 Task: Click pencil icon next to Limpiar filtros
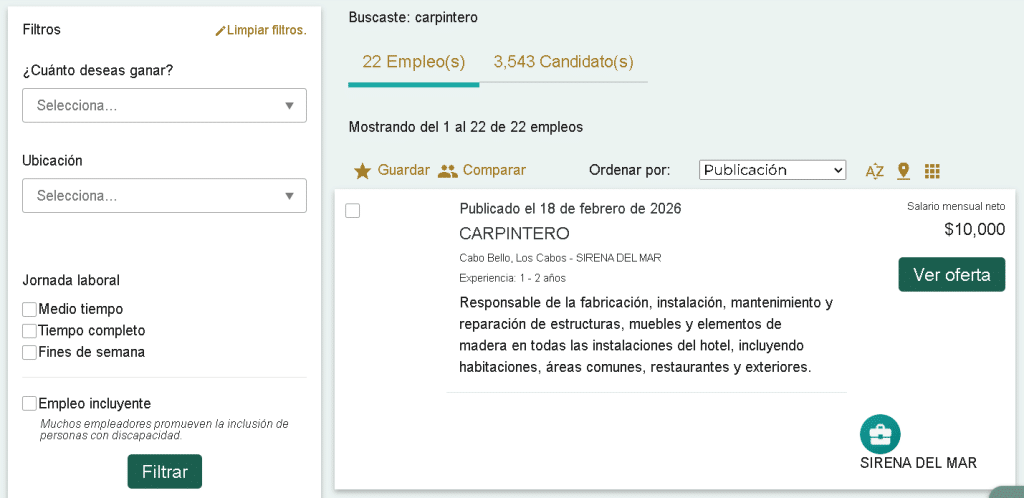[x=220, y=31]
